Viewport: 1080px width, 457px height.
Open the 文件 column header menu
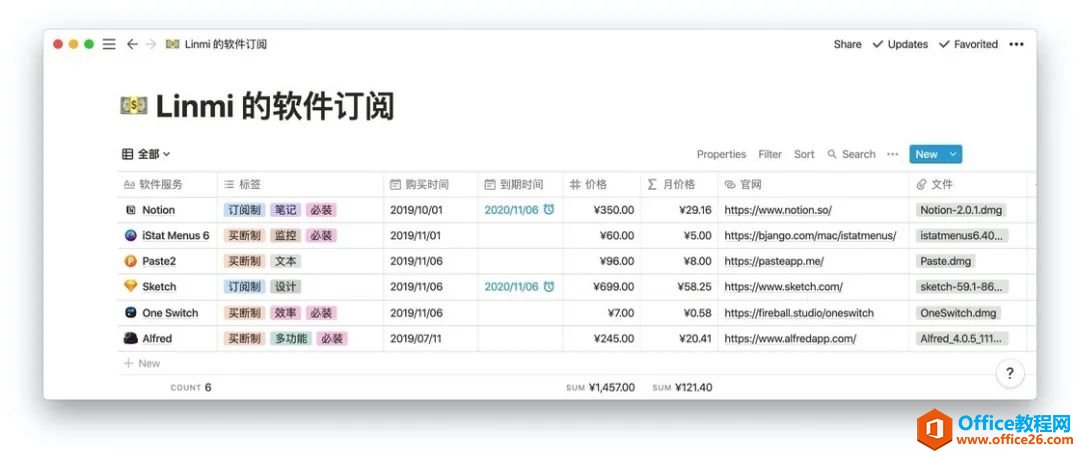click(968, 185)
